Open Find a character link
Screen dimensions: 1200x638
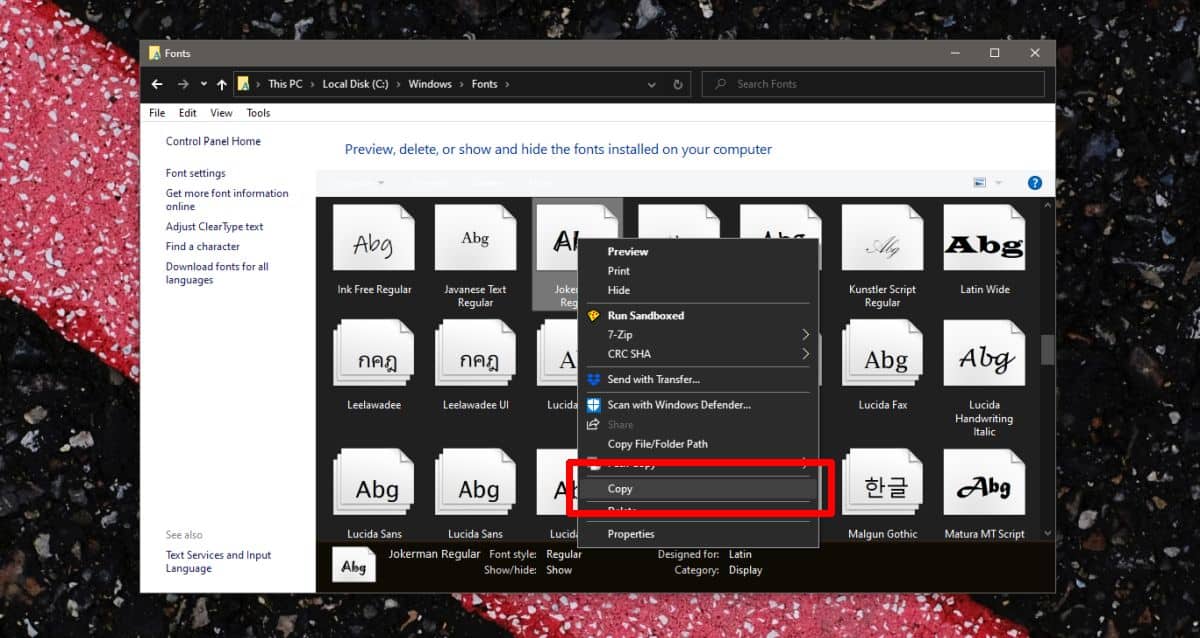click(203, 246)
